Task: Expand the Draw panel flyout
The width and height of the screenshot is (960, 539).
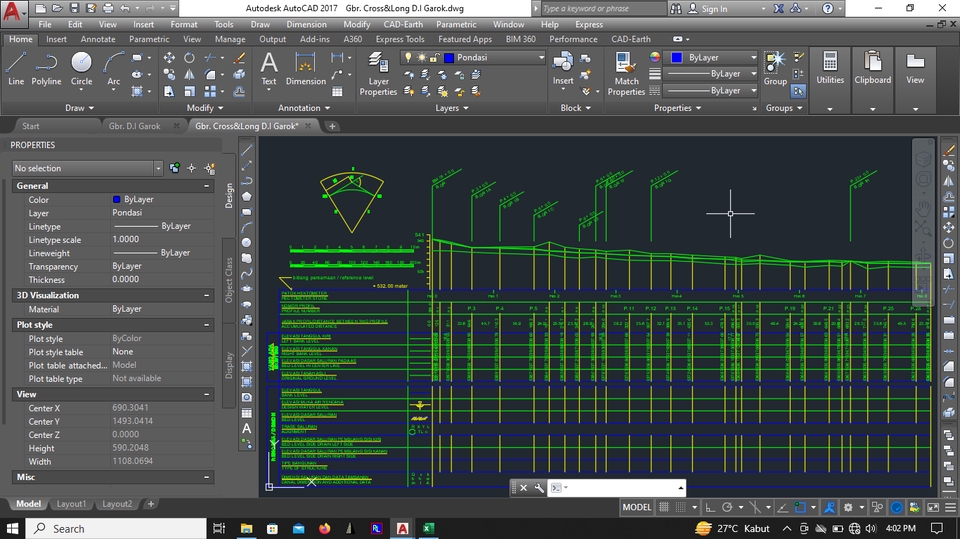Action: tap(80, 108)
